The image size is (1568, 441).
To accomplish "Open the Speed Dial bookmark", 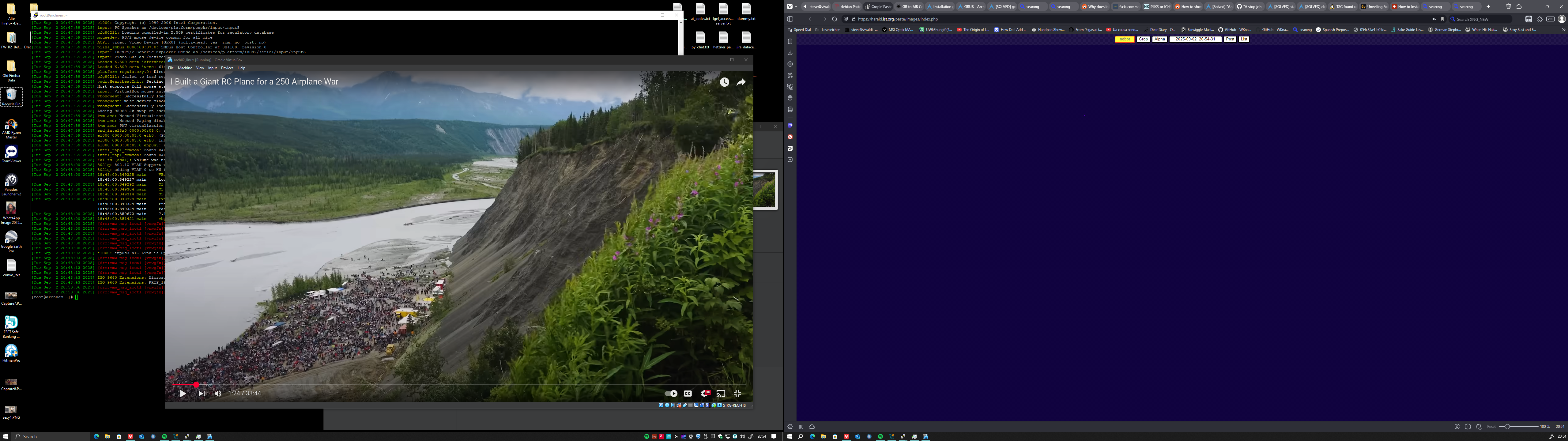I will pyautogui.click(x=799, y=29).
